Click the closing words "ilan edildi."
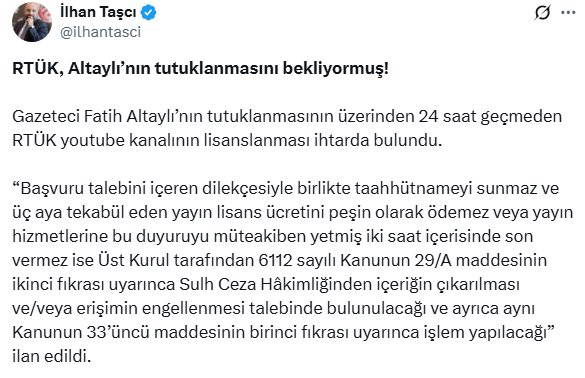Image resolution: width=585 pixels, height=378 pixels. (52, 356)
